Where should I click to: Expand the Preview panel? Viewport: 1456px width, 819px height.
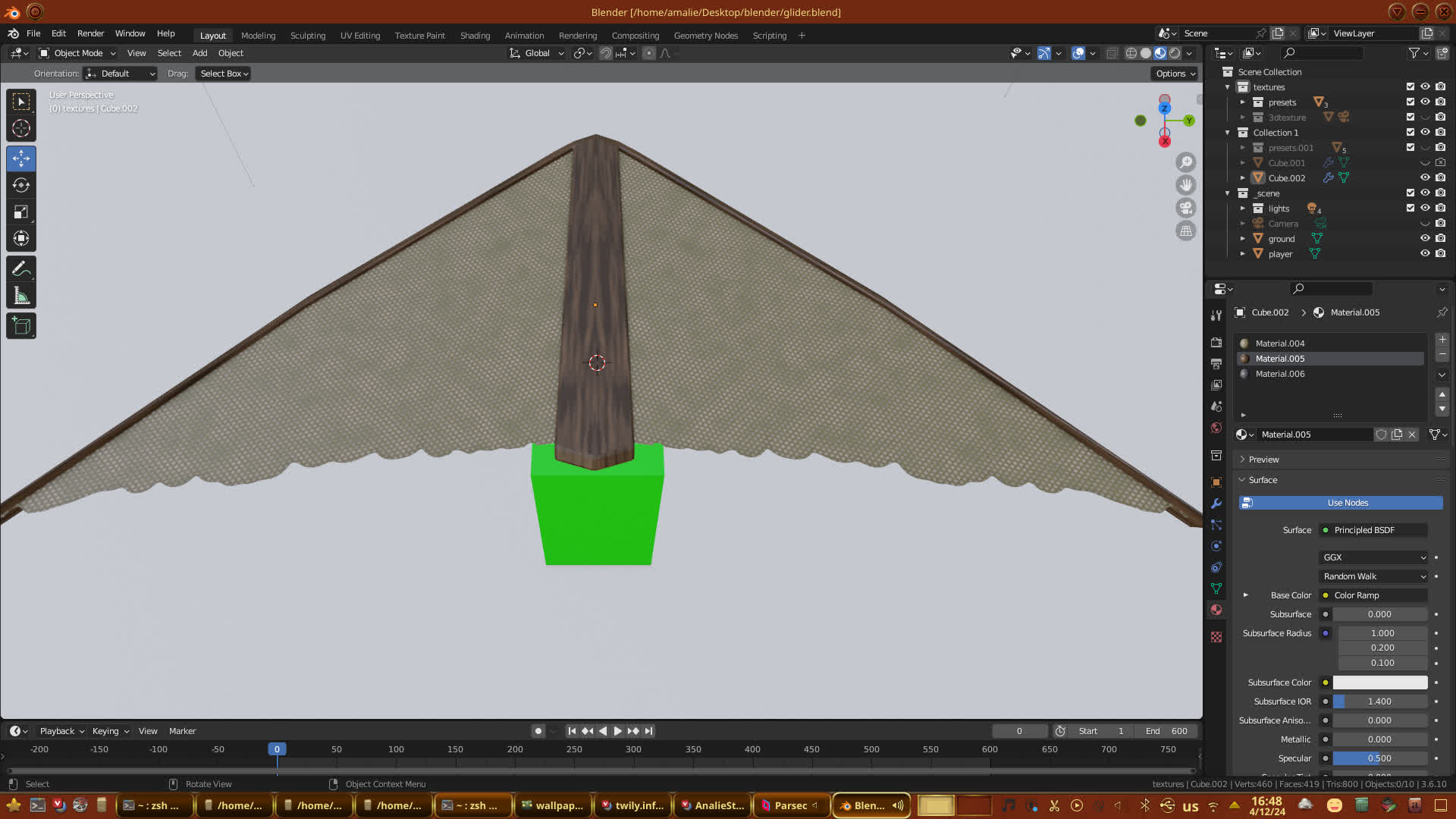[1263, 460]
